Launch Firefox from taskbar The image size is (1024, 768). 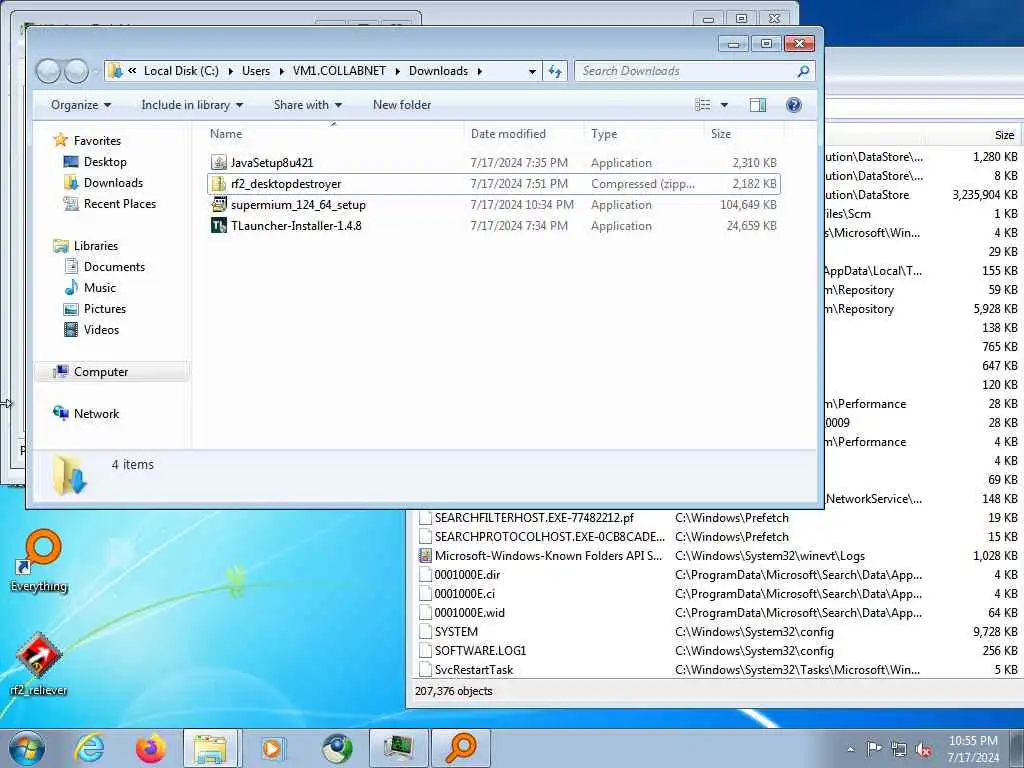pyautogui.click(x=151, y=748)
